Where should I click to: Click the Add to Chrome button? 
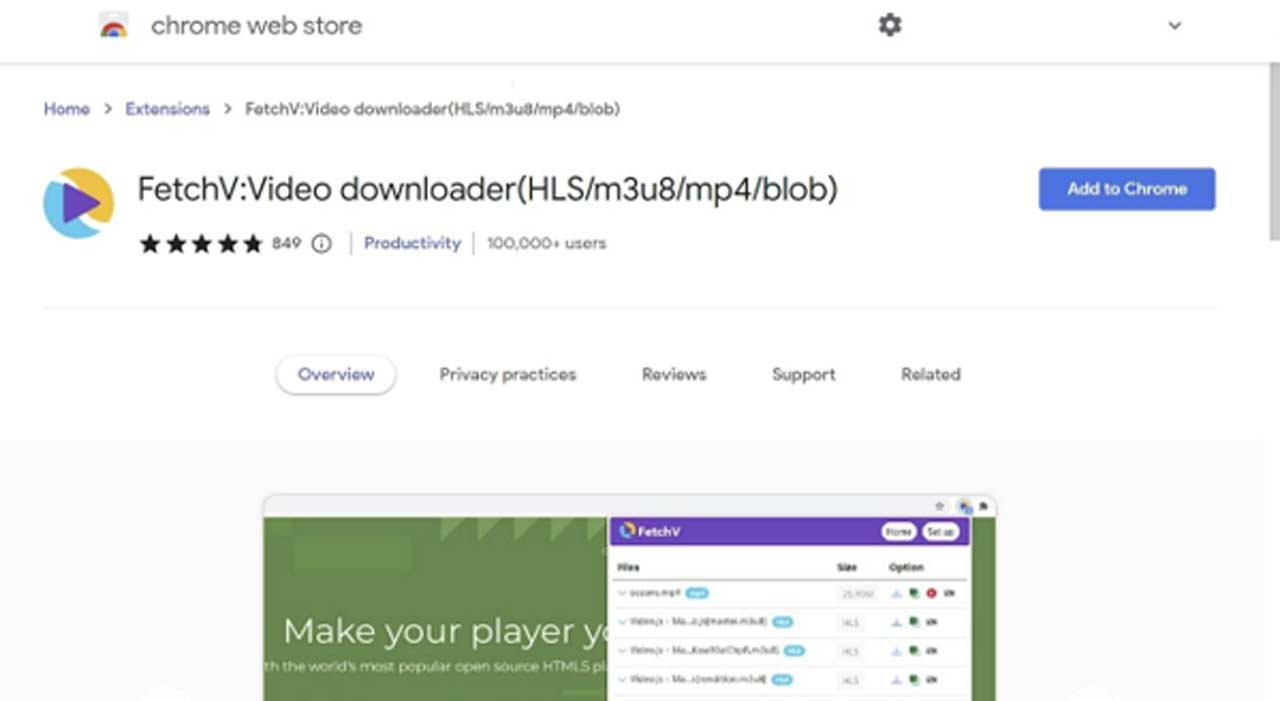(1127, 189)
